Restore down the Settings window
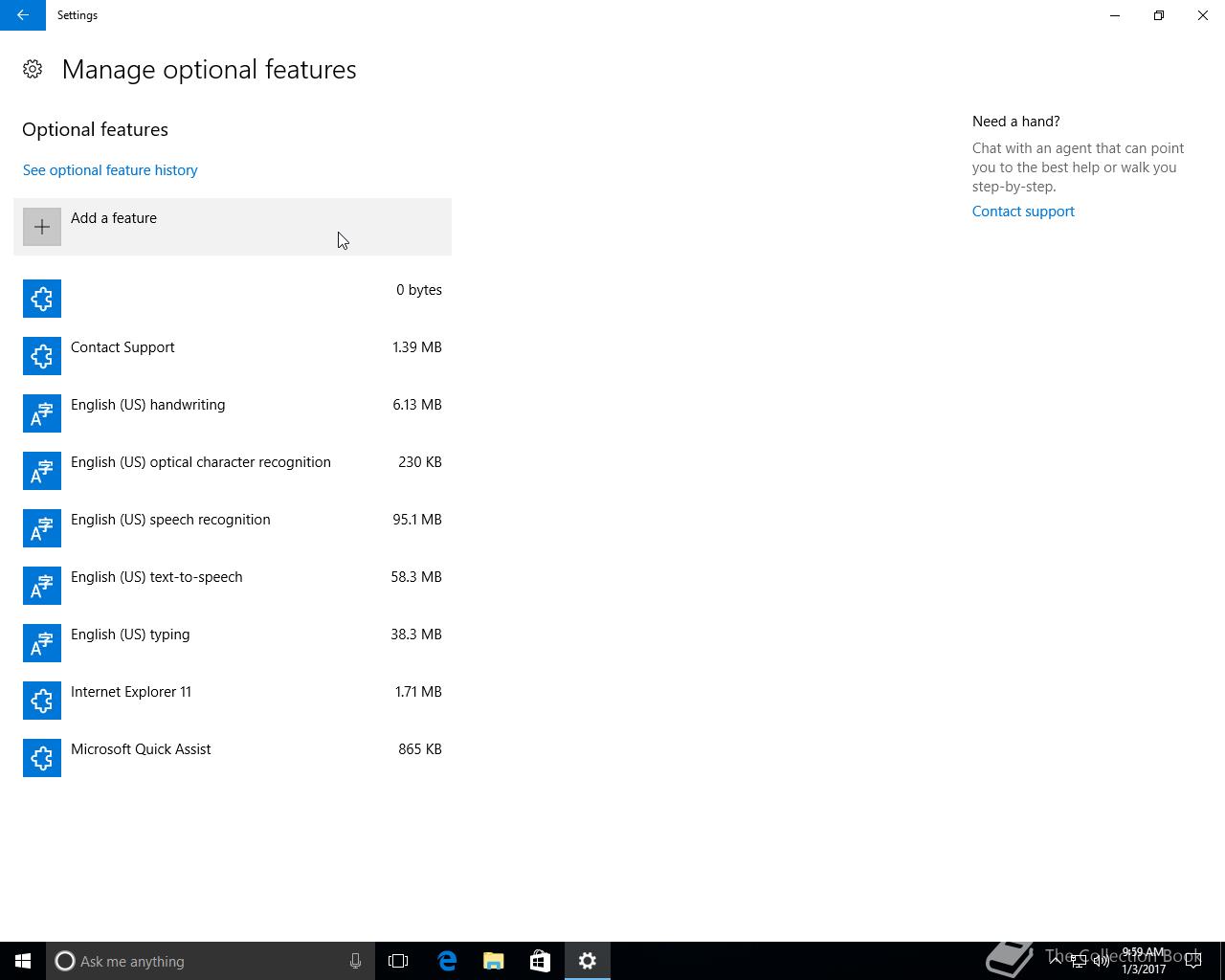 [1159, 15]
